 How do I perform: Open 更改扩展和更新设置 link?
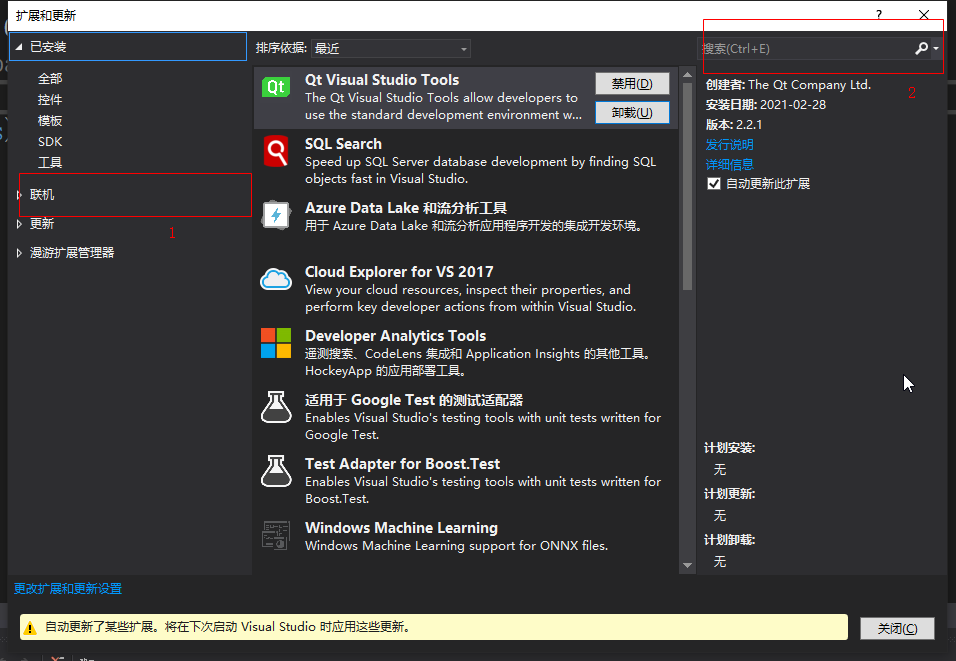click(68, 588)
